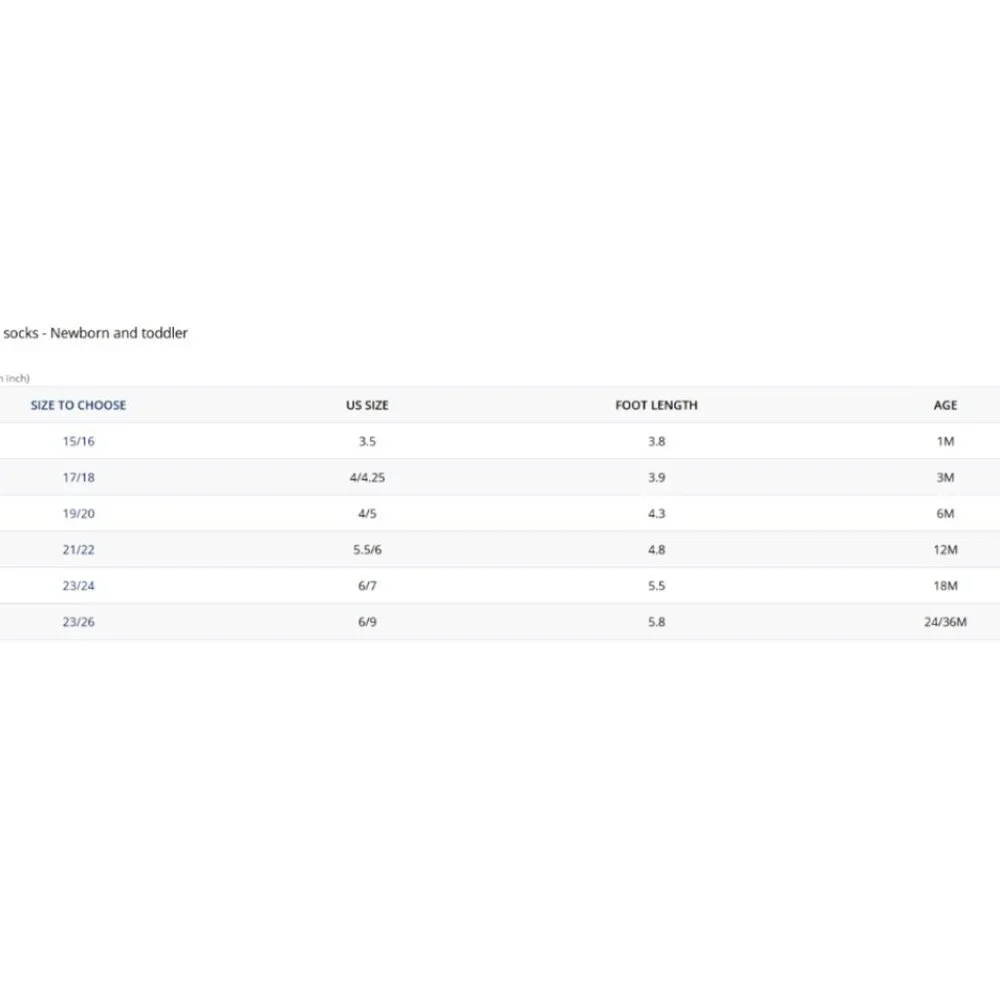Click the 24/36M age cell

point(945,622)
